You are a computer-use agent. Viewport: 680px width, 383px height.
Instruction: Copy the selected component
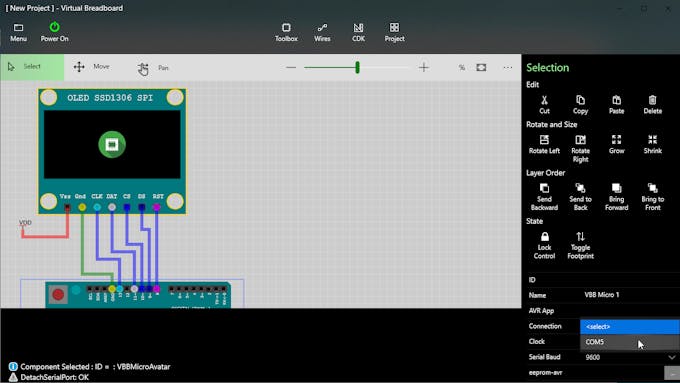point(580,105)
